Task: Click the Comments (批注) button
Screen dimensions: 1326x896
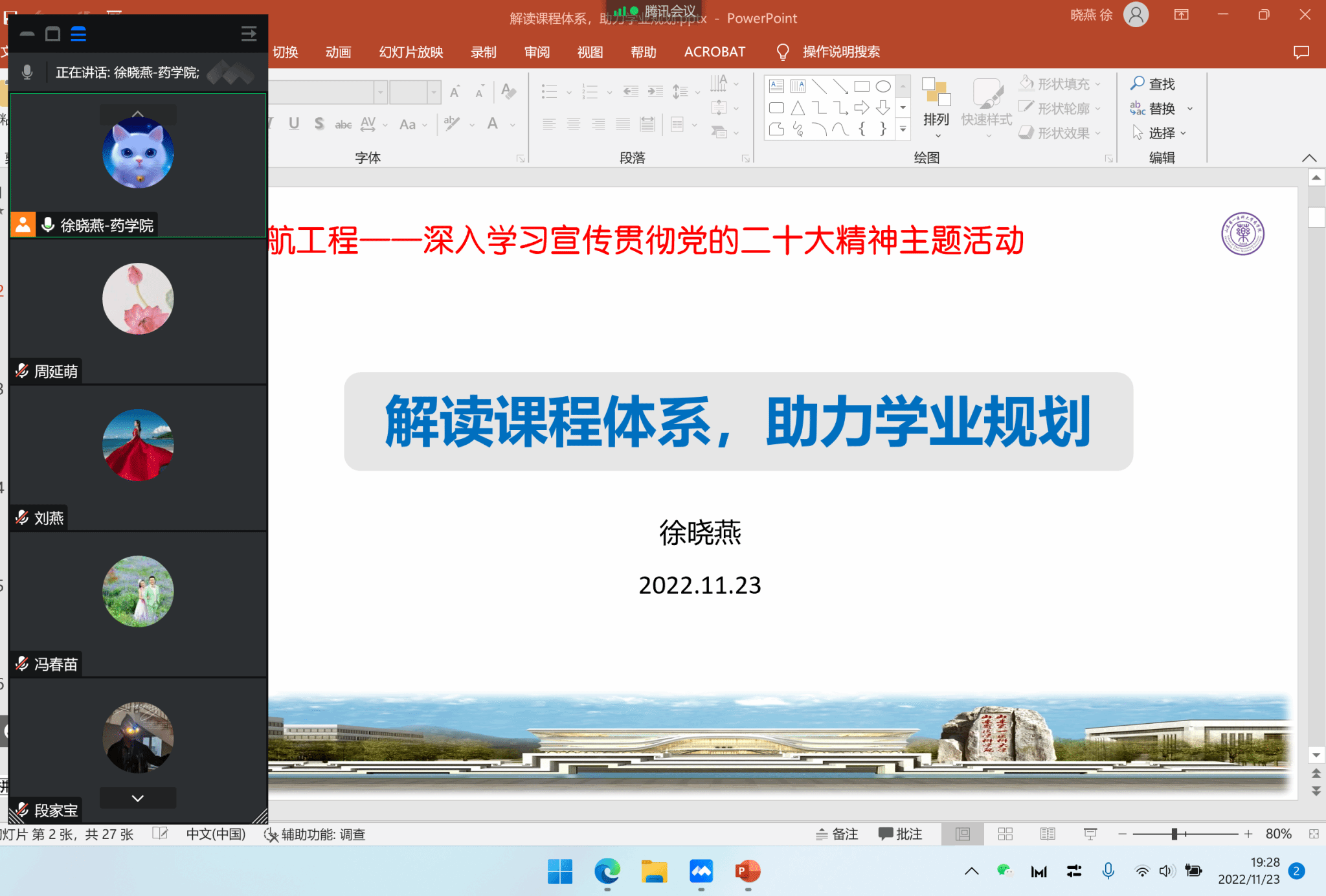Action: tap(900, 834)
